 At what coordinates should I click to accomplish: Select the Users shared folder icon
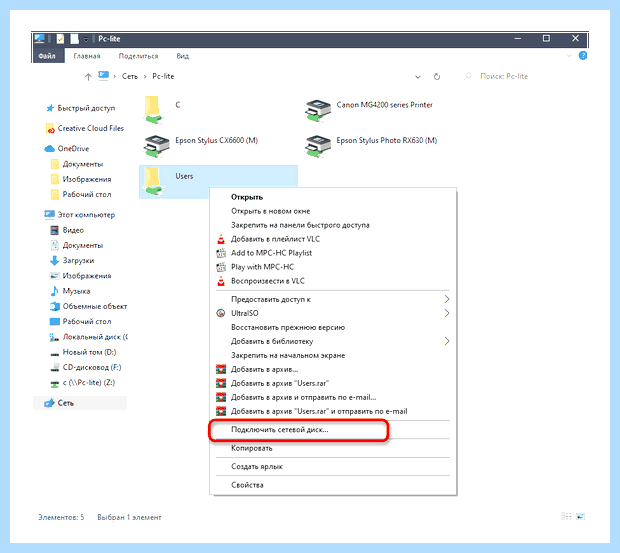tap(153, 181)
